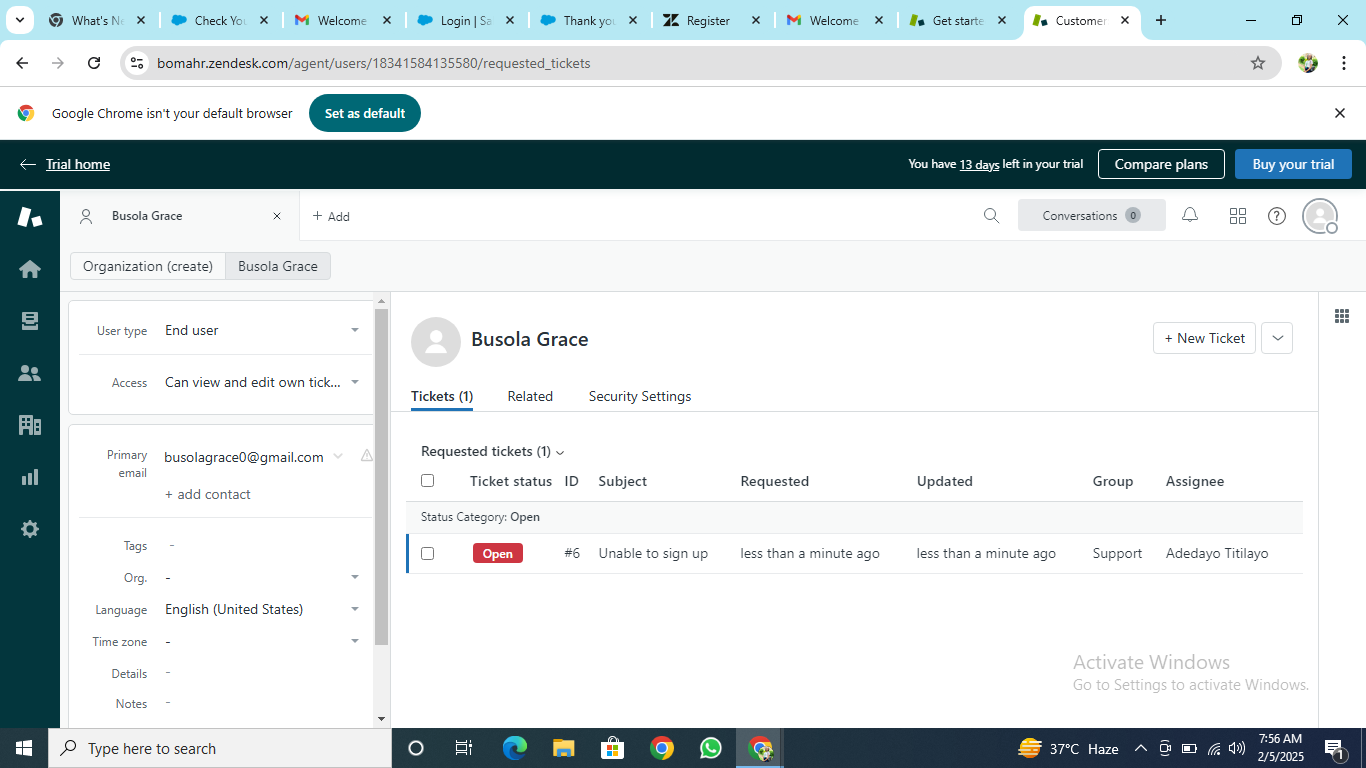Open the Zendesk logo in the sidebar
1366x768 pixels.
(x=30, y=216)
